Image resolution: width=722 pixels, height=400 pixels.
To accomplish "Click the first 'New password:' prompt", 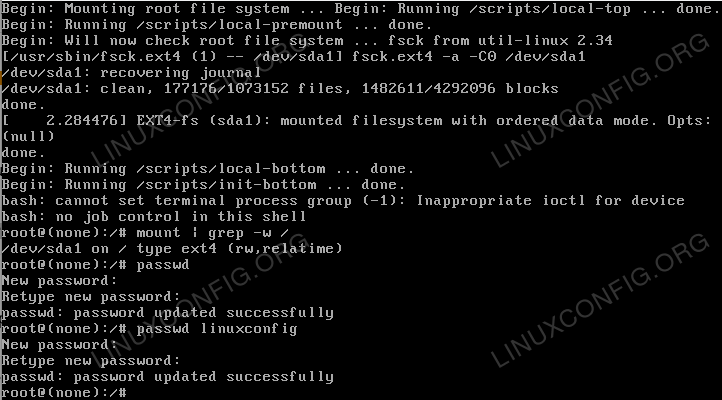I will pos(59,281).
